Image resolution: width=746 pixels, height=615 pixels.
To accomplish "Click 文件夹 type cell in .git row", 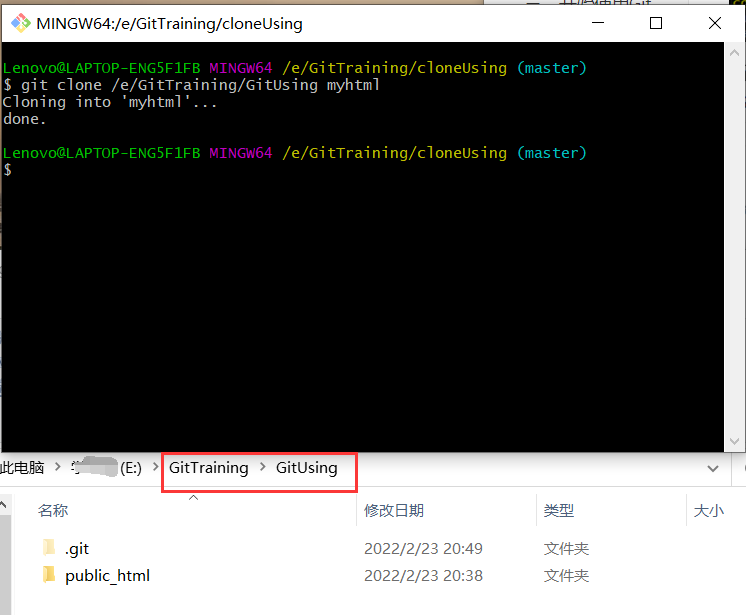I will (x=566, y=549).
